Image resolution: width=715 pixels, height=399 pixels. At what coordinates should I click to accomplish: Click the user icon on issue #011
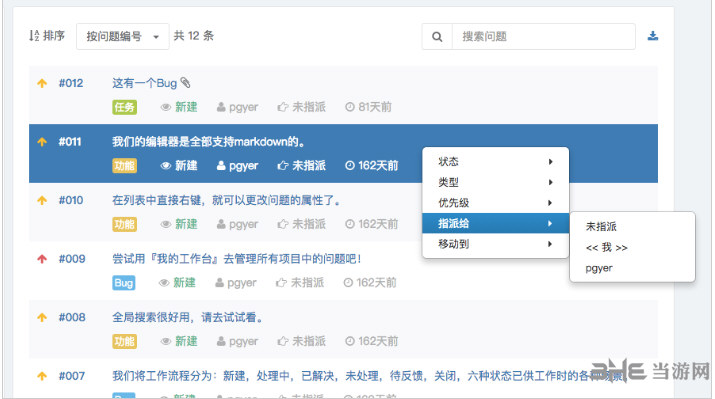point(221,166)
